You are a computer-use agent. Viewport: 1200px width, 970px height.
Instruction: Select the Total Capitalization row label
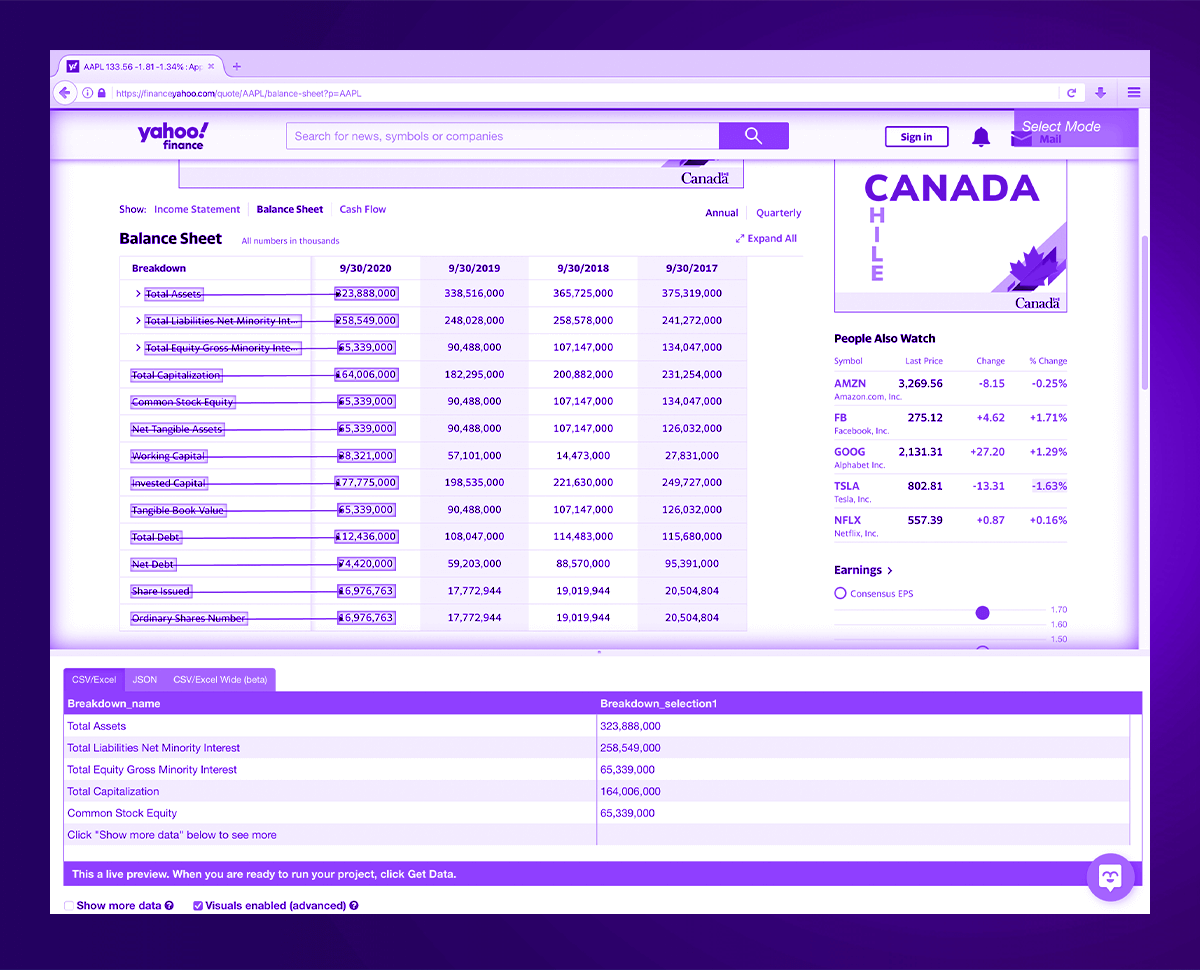(x=176, y=375)
